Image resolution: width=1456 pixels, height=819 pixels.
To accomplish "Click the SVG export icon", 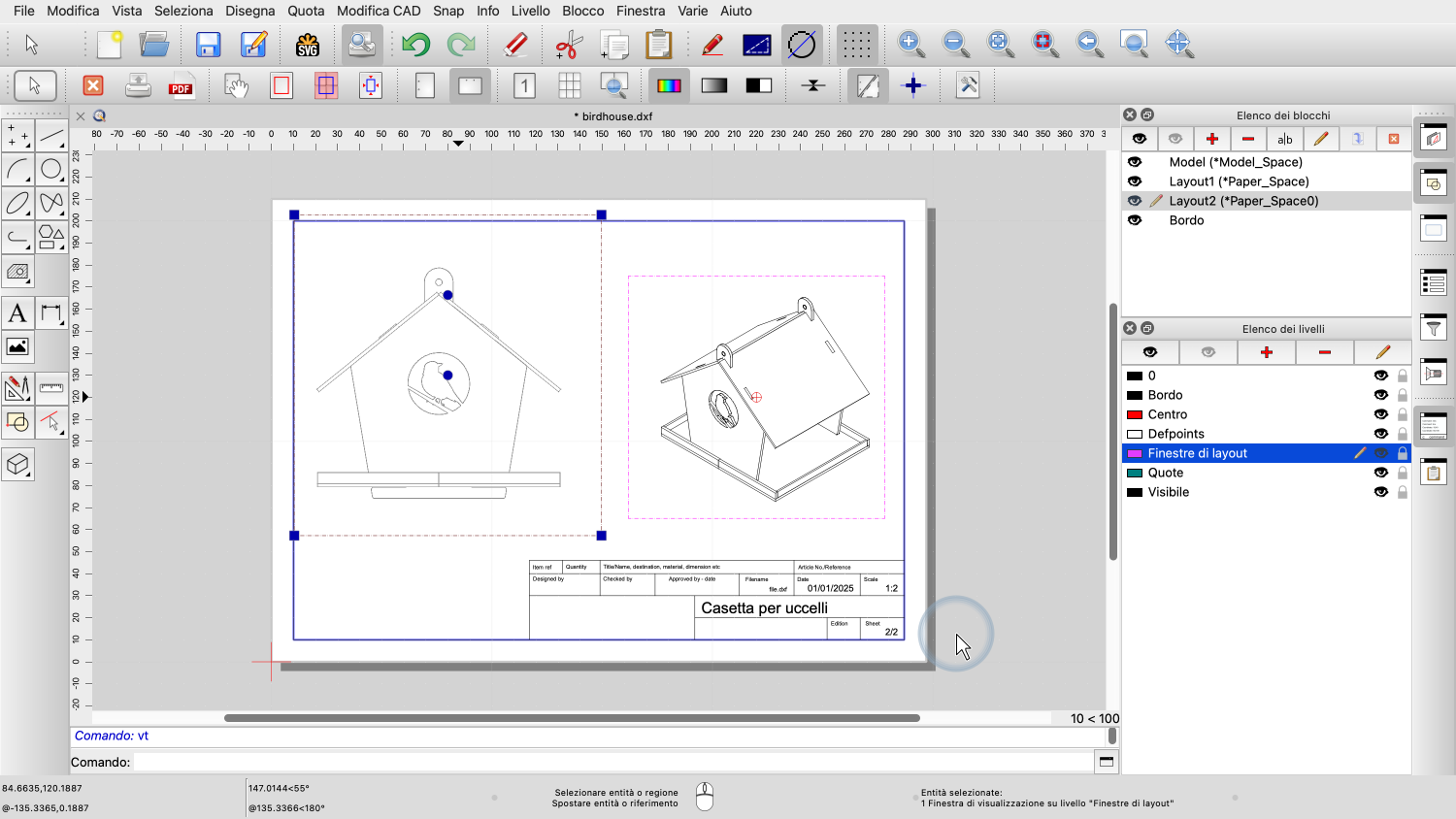I will [308, 45].
